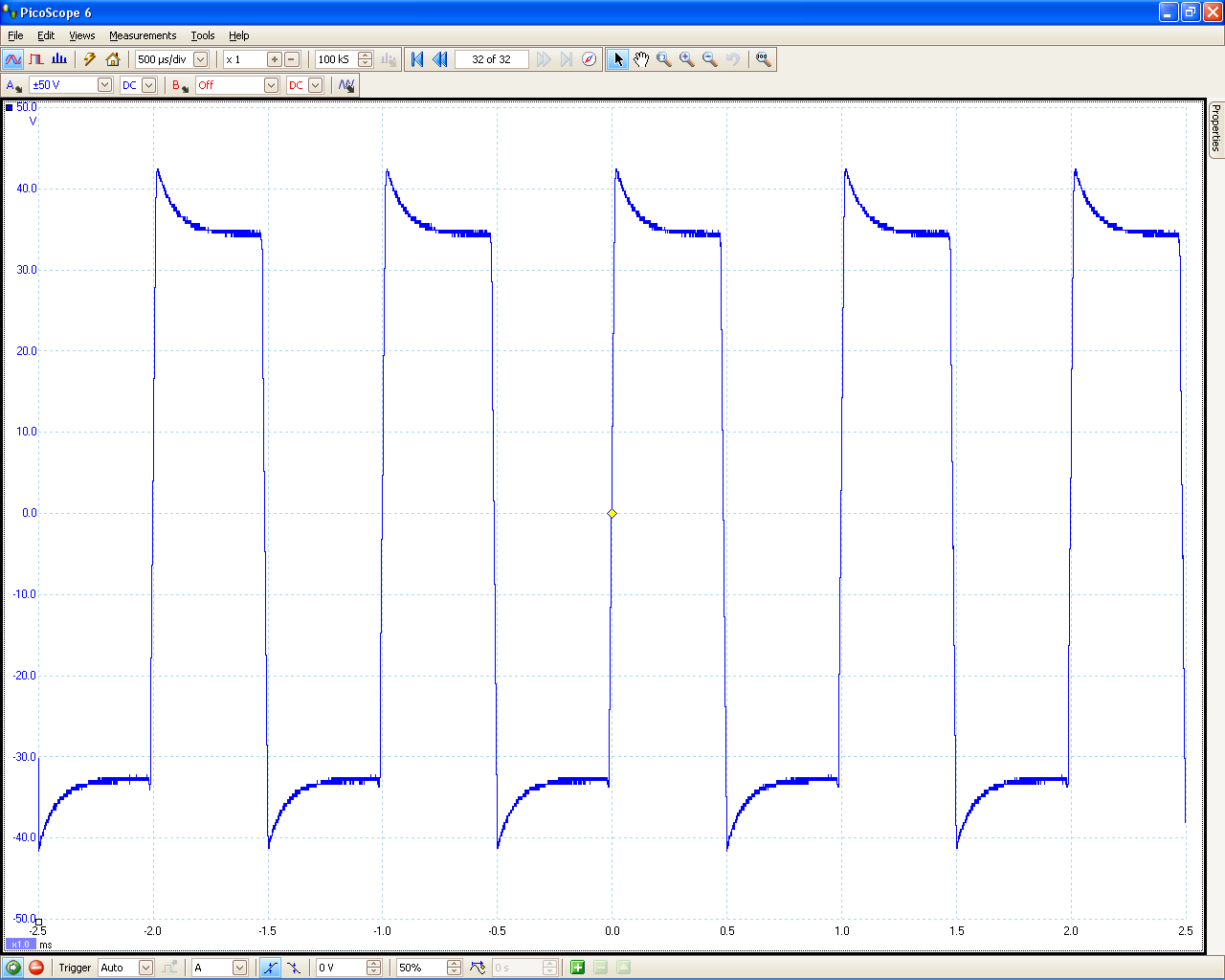Select the Zoom-out tool
Viewport: 1225px width, 980px height.
coord(710,59)
